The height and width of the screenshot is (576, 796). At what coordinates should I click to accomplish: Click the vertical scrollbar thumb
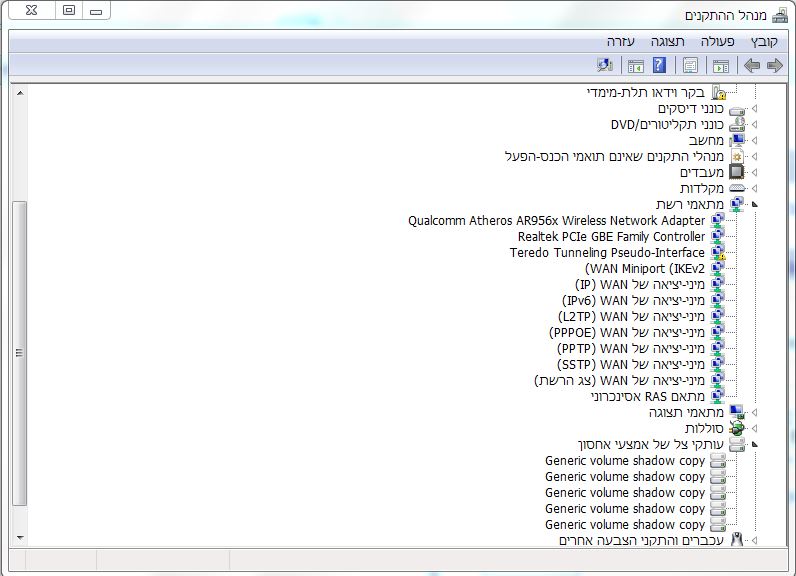tap(19, 353)
